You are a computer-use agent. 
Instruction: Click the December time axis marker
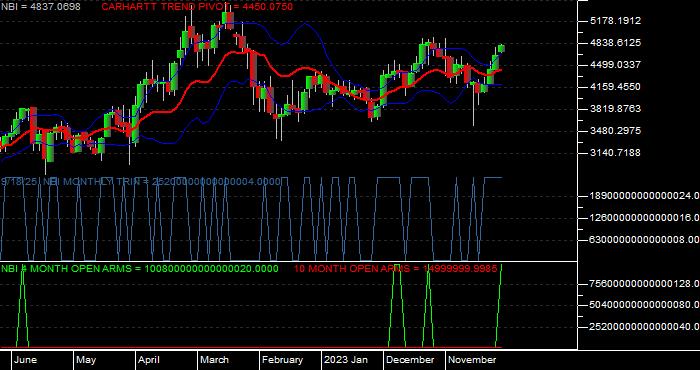coord(410,360)
